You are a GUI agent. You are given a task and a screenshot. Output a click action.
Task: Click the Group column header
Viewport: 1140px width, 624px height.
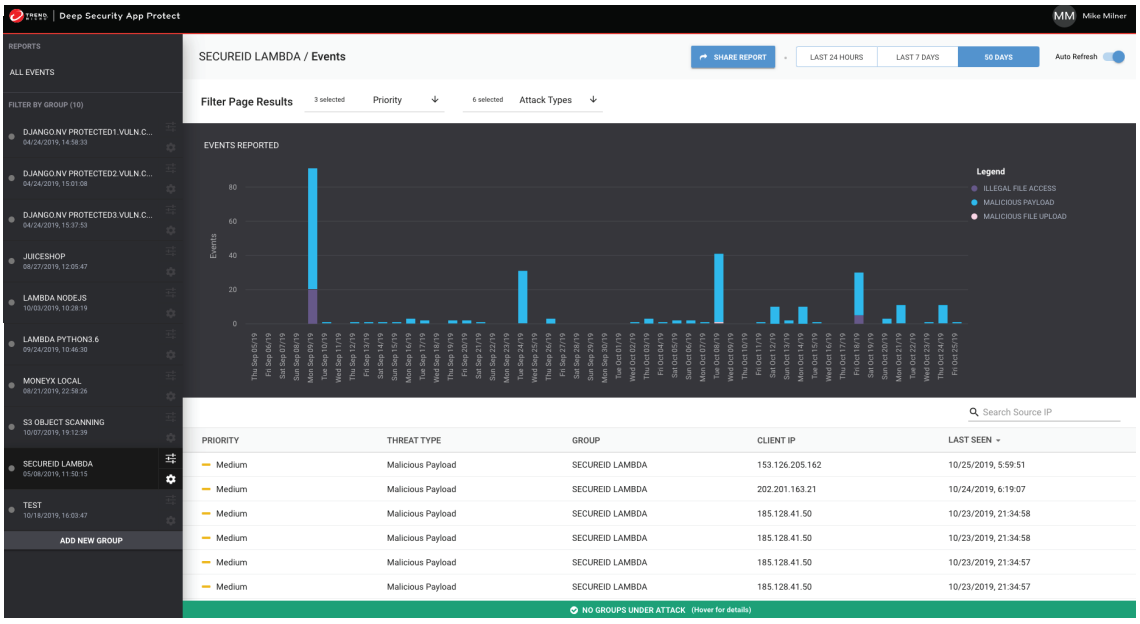(x=586, y=441)
